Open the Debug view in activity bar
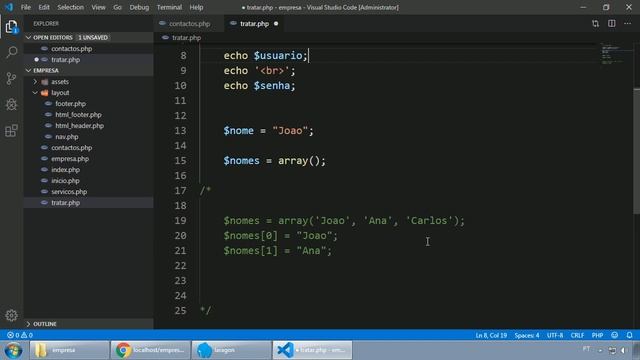Screen dimensions: 640x360 tap(11, 104)
